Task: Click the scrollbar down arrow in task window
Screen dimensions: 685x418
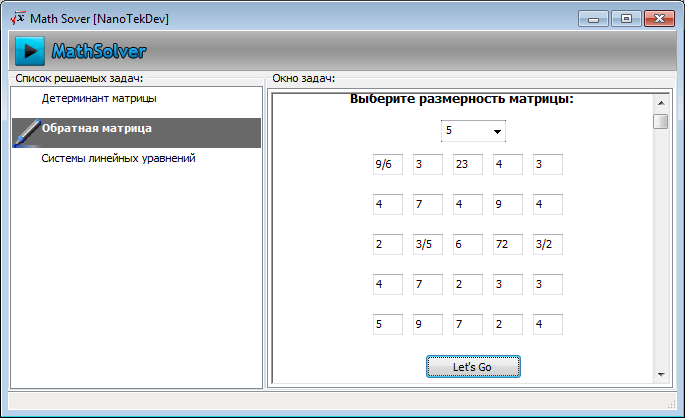Action: click(661, 375)
